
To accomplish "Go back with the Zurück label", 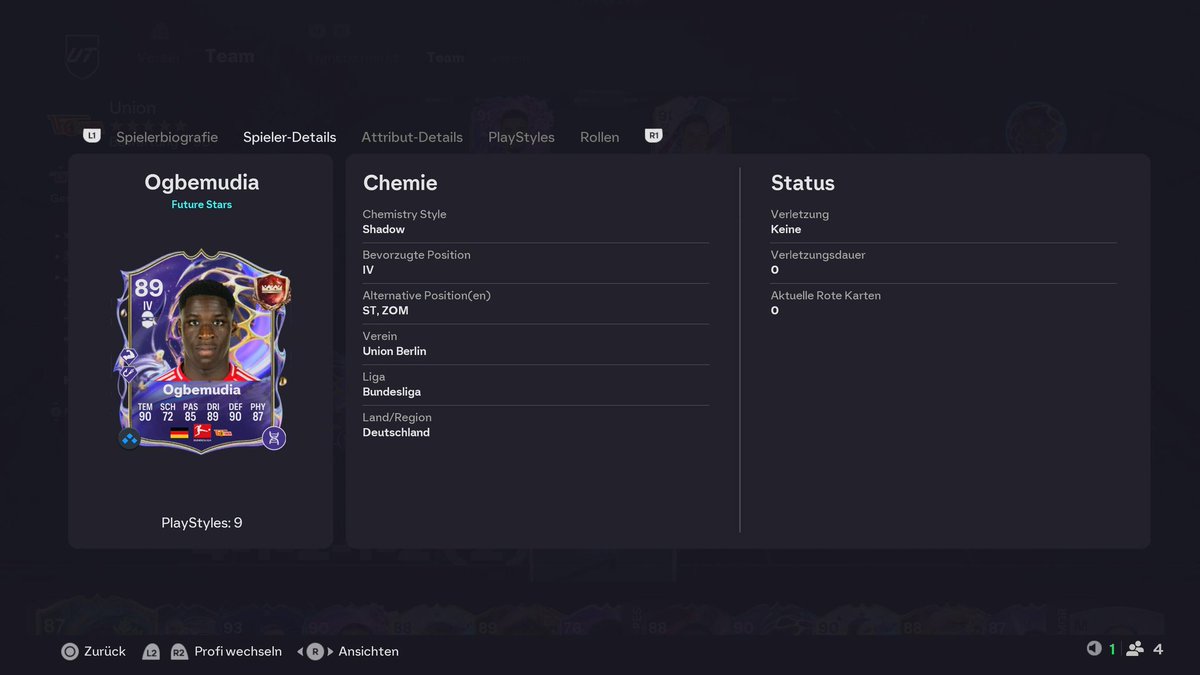I will click(105, 651).
